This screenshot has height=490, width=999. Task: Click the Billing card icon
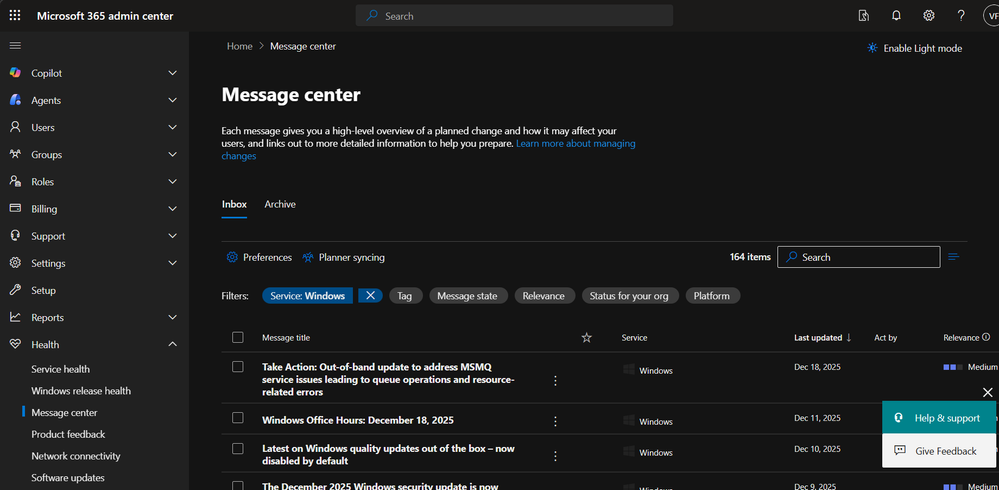15,208
